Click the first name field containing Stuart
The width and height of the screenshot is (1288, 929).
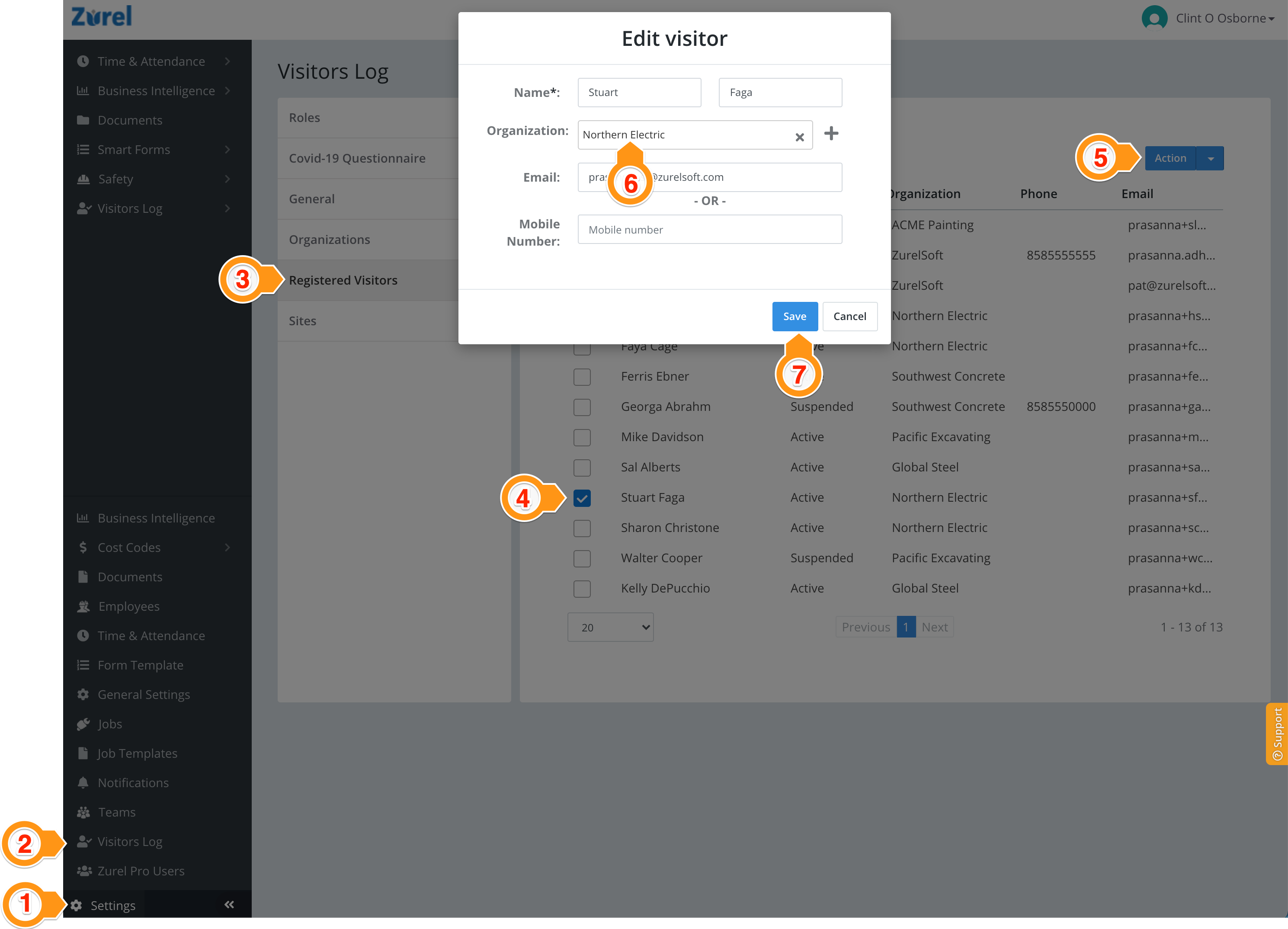pyautogui.click(x=639, y=93)
